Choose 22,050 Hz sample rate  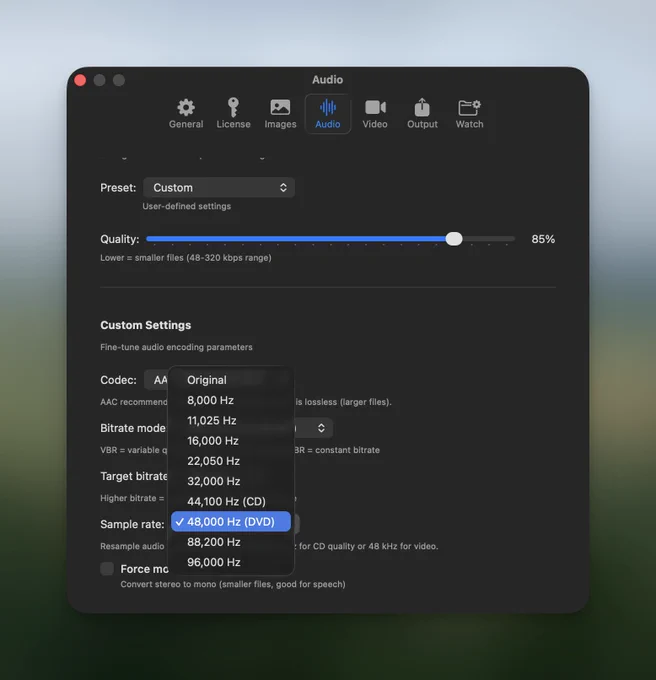[231, 461]
